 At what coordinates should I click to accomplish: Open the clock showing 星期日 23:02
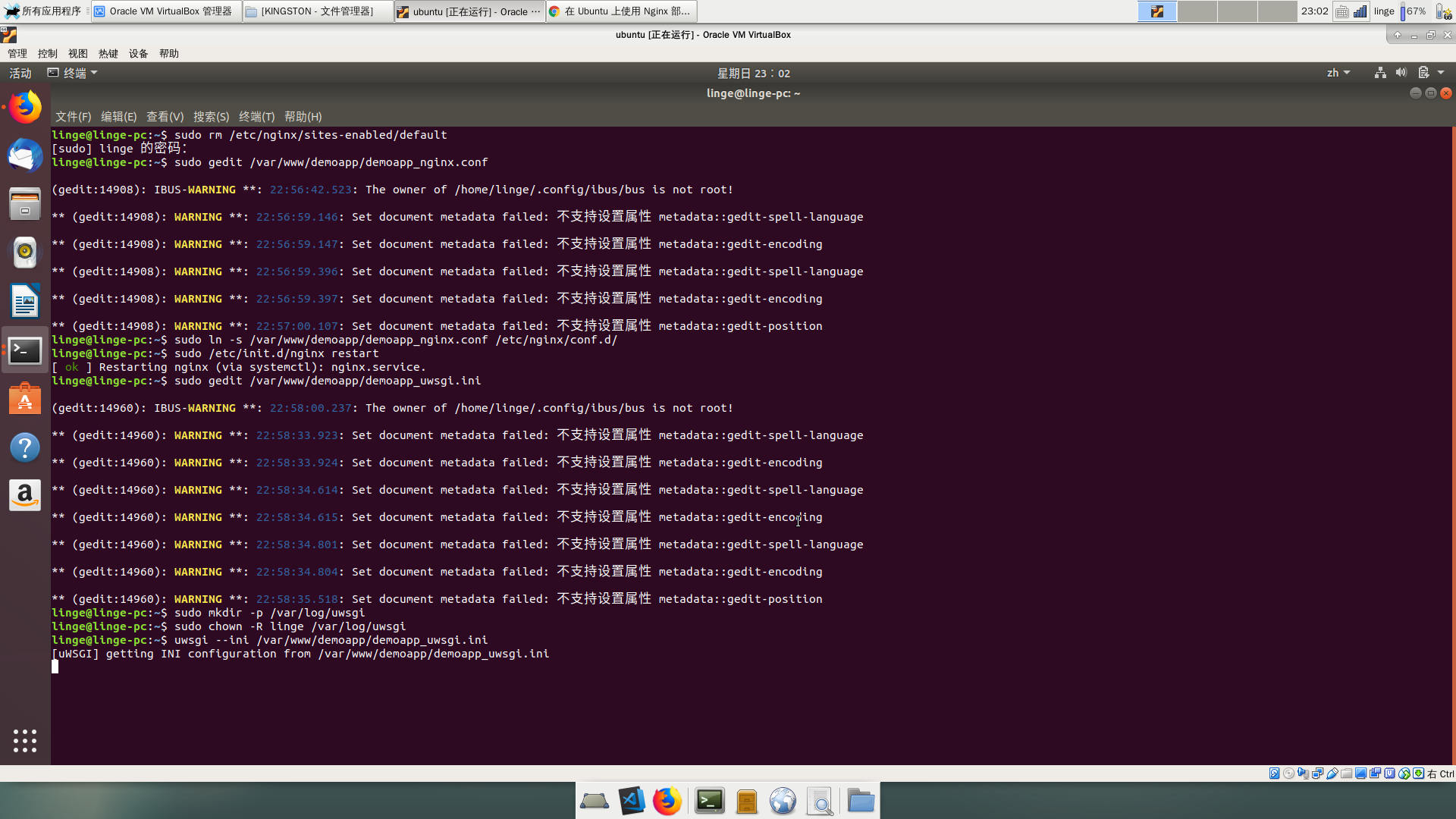(x=753, y=73)
